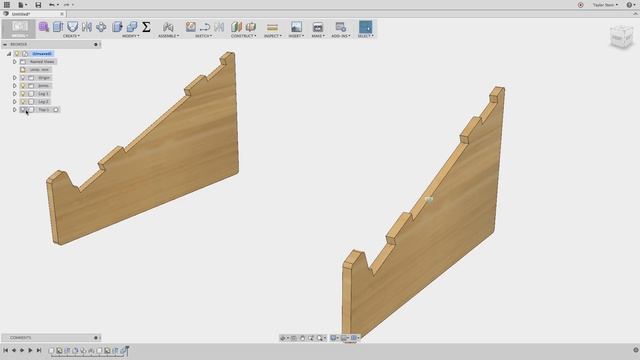Select the Combine tool
Viewport: 640px width, 360px height.
[132, 27]
